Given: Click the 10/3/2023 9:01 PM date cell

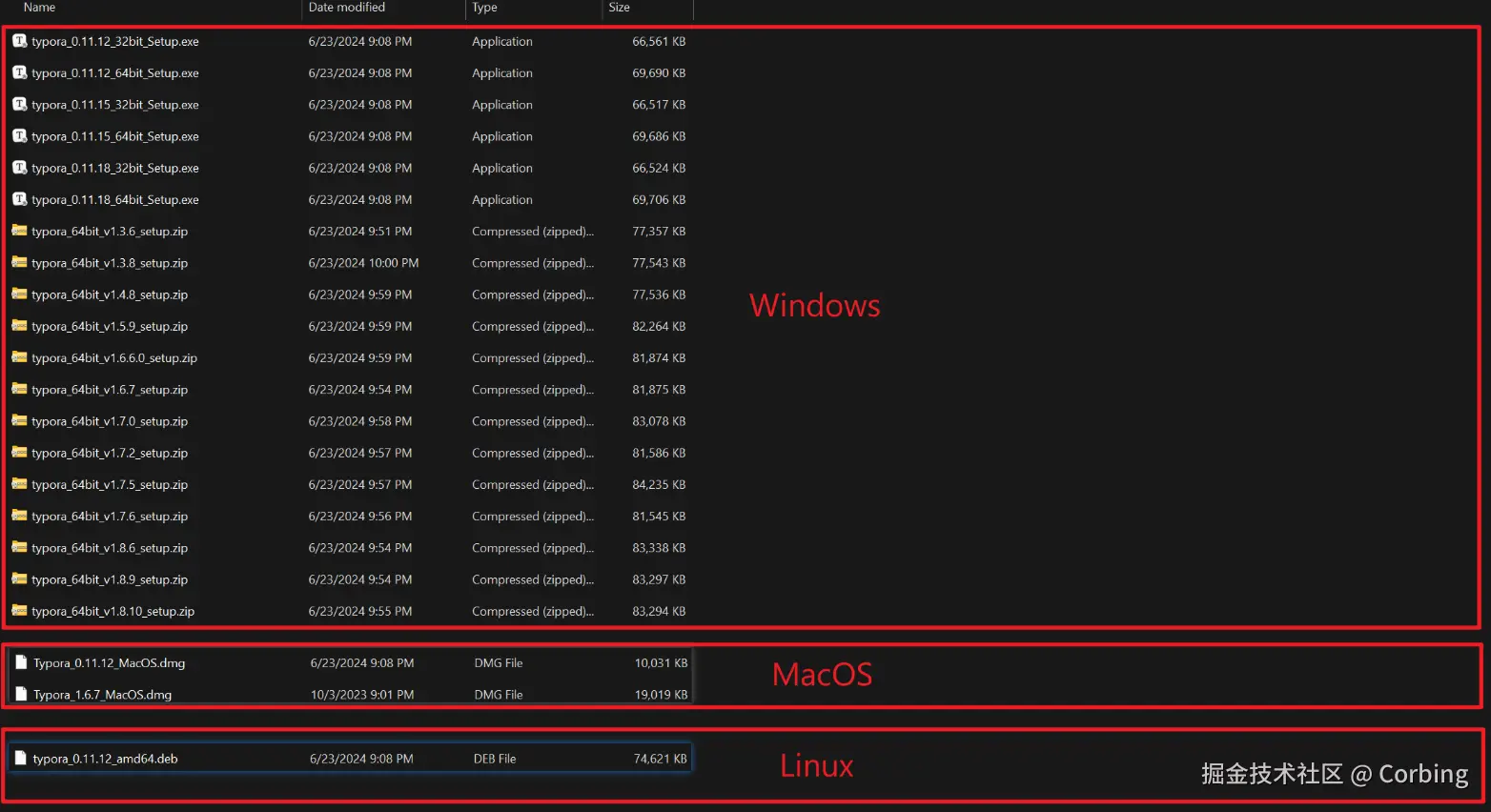Looking at the screenshot, I should point(362,695).
